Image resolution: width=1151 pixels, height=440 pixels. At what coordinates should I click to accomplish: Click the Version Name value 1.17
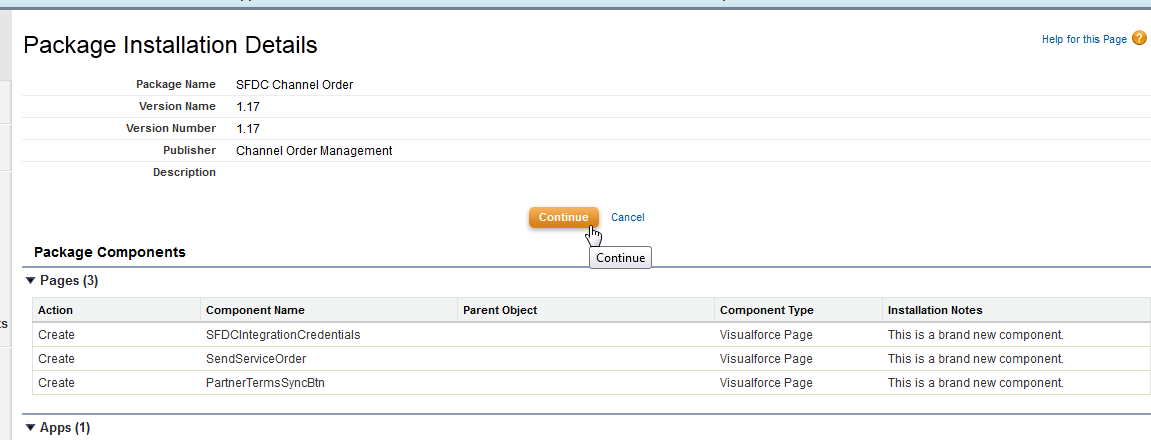click(247, 107)
